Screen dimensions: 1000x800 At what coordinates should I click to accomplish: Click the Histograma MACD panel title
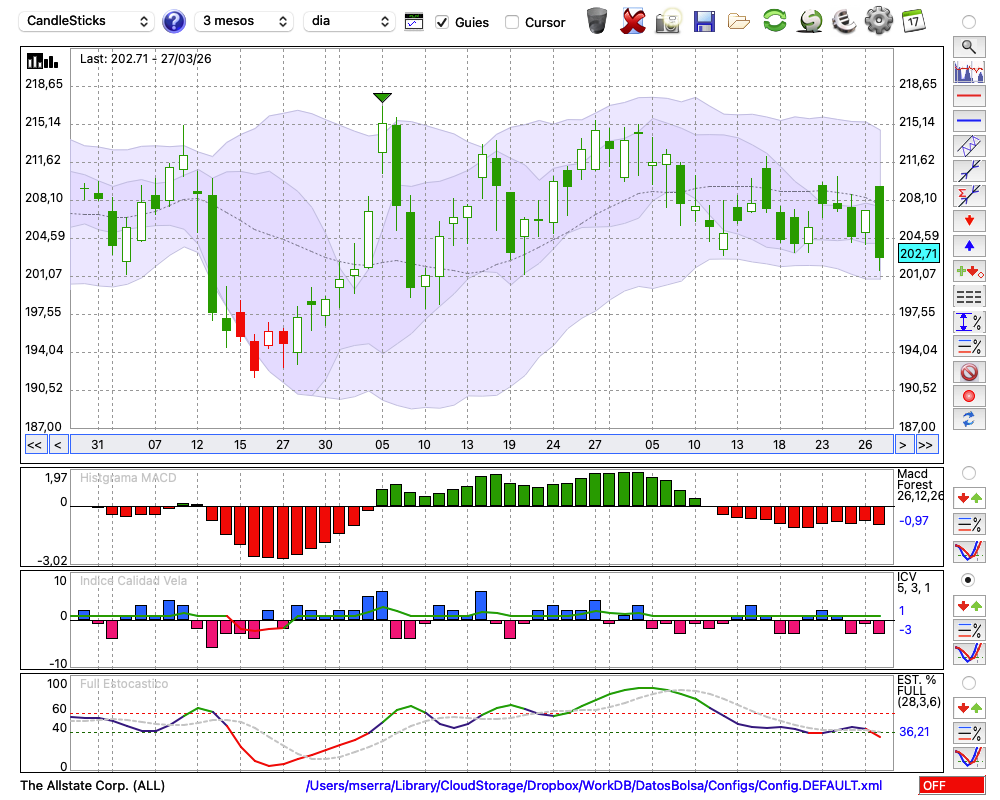128,478
